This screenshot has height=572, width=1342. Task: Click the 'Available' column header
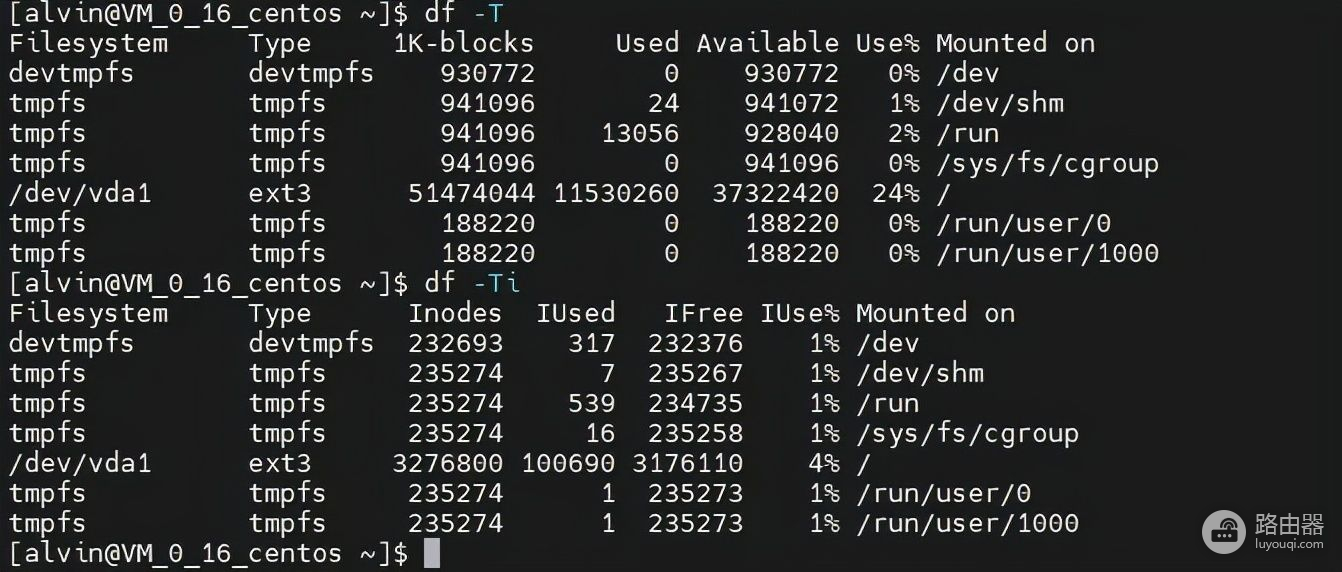pyautogui.click(x=767, y=43)
